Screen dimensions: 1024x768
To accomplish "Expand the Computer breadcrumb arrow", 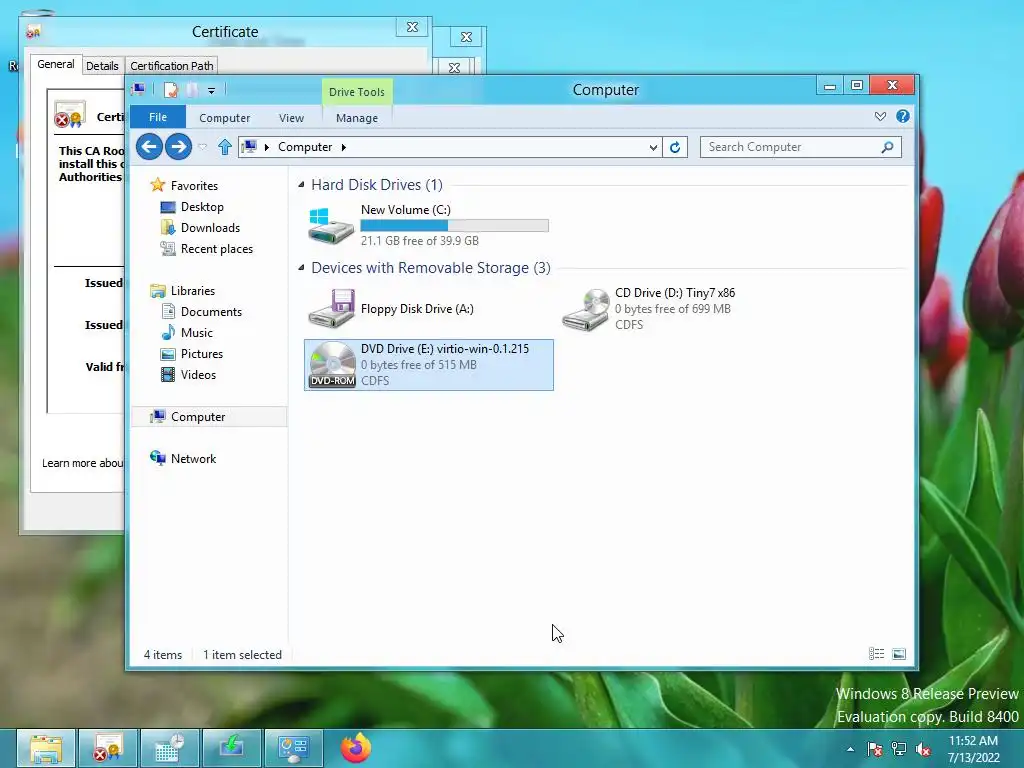I will point(344,147).
